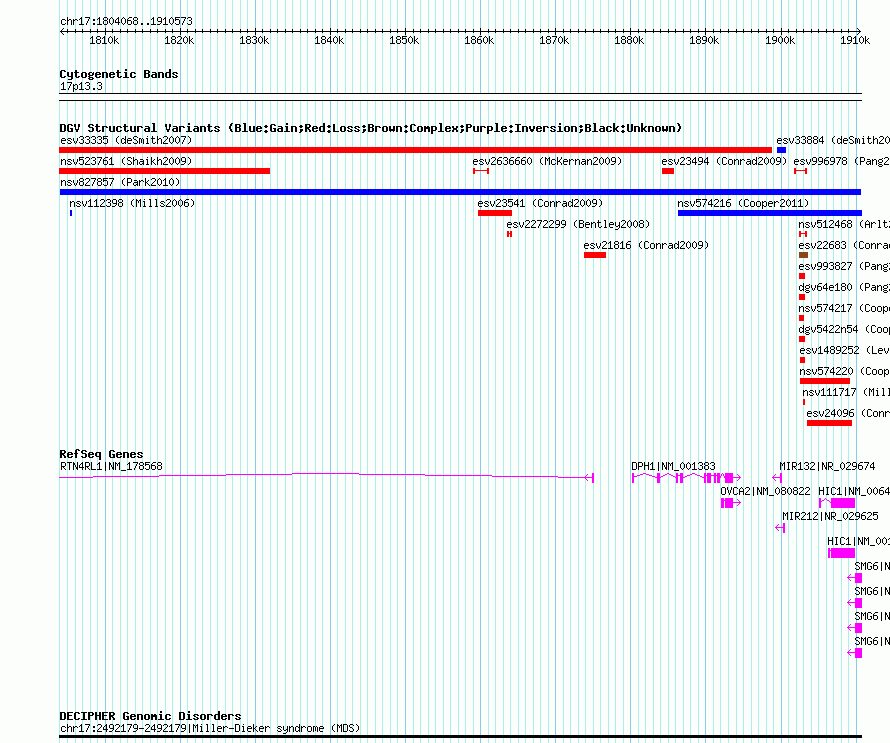This screenshot has width=890, height=743.
Task: Select the nsv827857 (Park2010) blue gain bar
Action: (x=460, y=192)
